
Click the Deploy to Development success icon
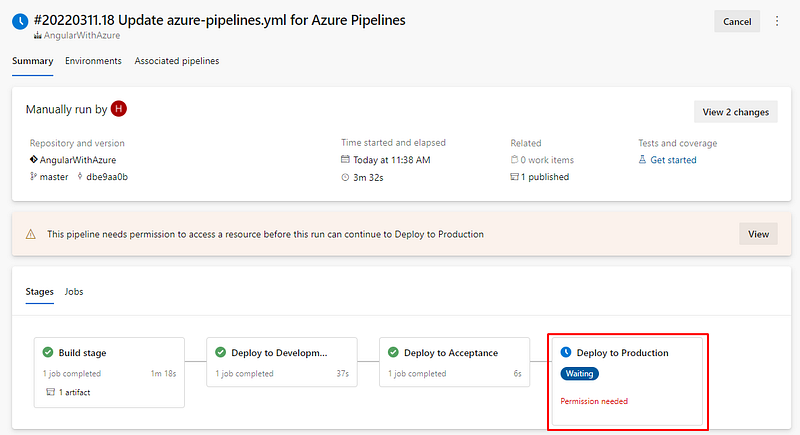[x=221, y=352]
